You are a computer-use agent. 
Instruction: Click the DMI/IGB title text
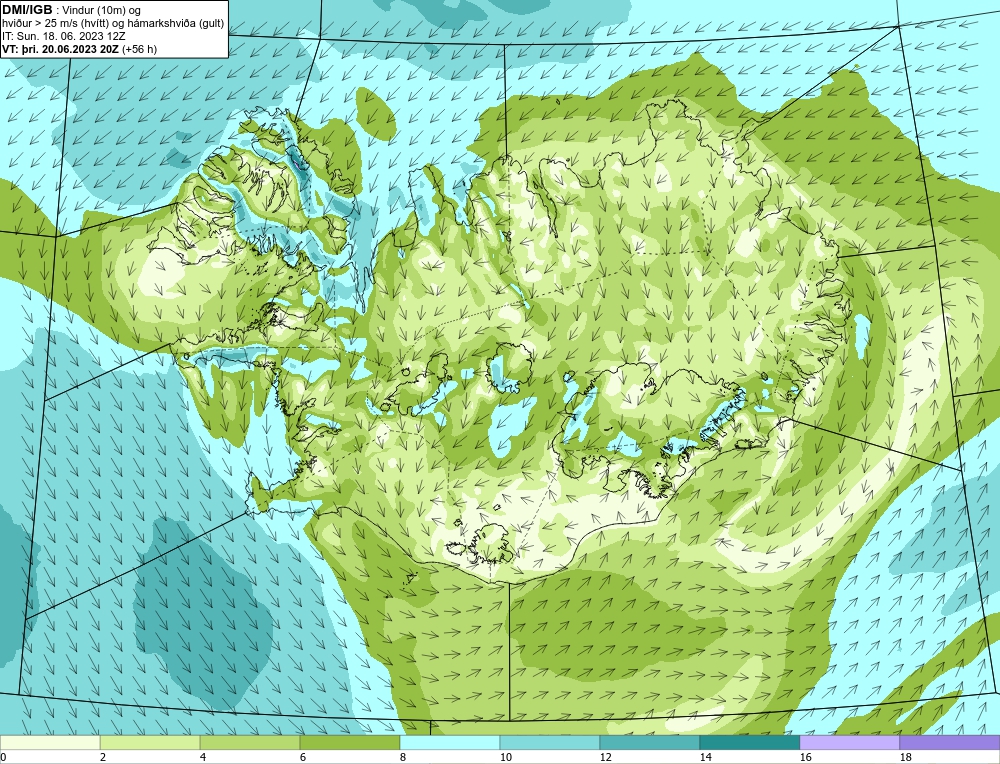[27, 10]
